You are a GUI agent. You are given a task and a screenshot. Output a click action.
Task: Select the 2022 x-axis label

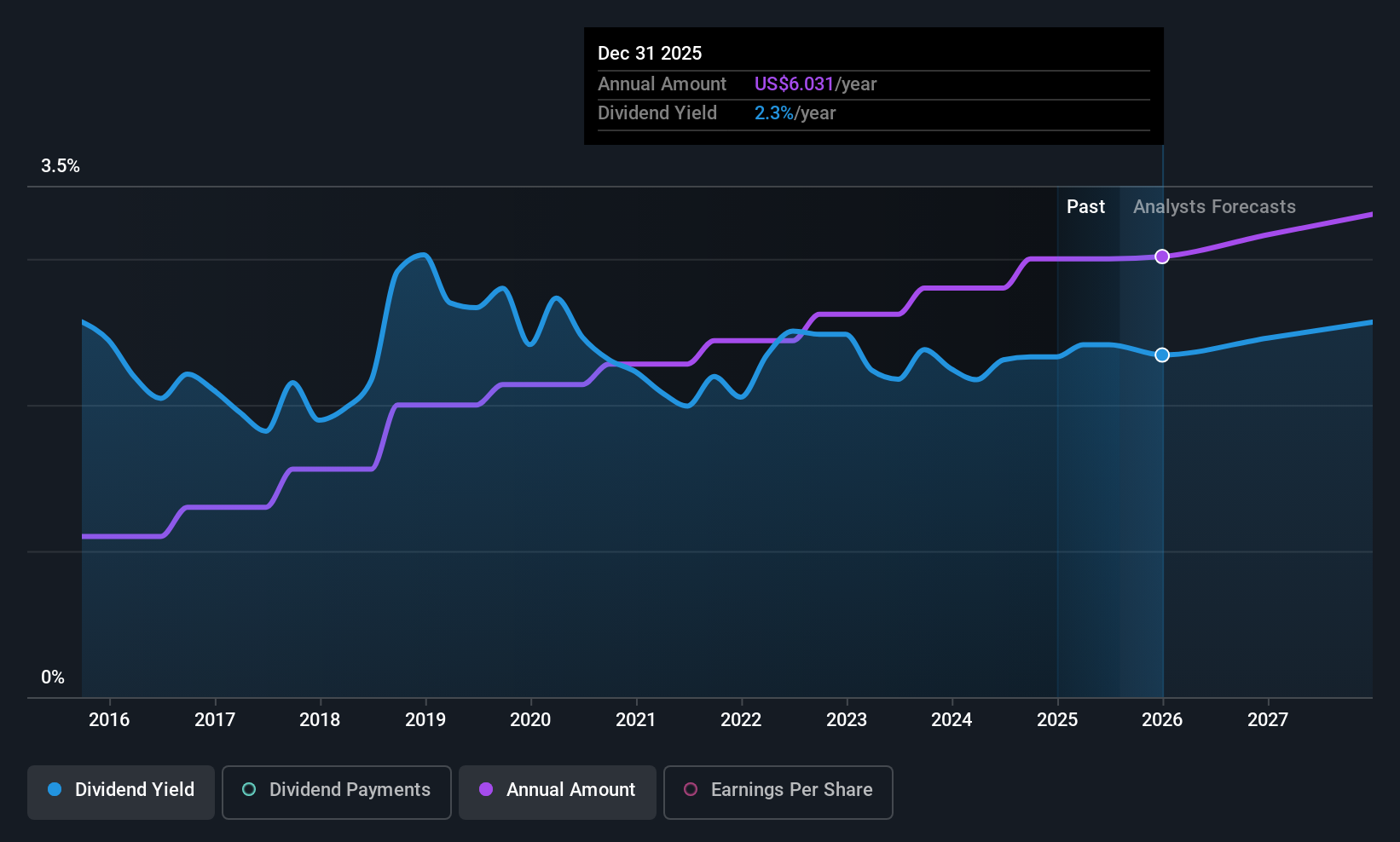tap(741, 719)
